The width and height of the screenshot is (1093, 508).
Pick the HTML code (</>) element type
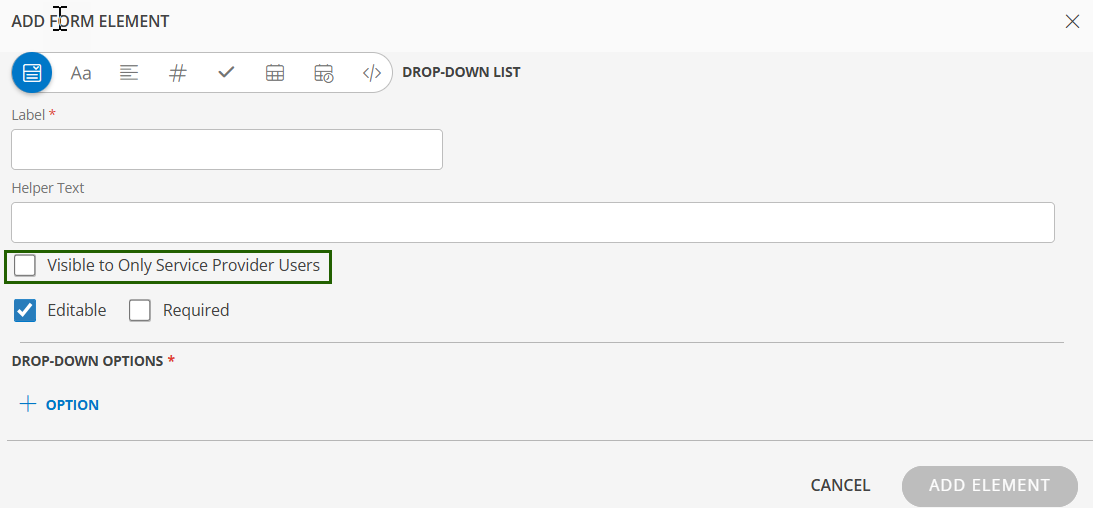coord(371,73)
